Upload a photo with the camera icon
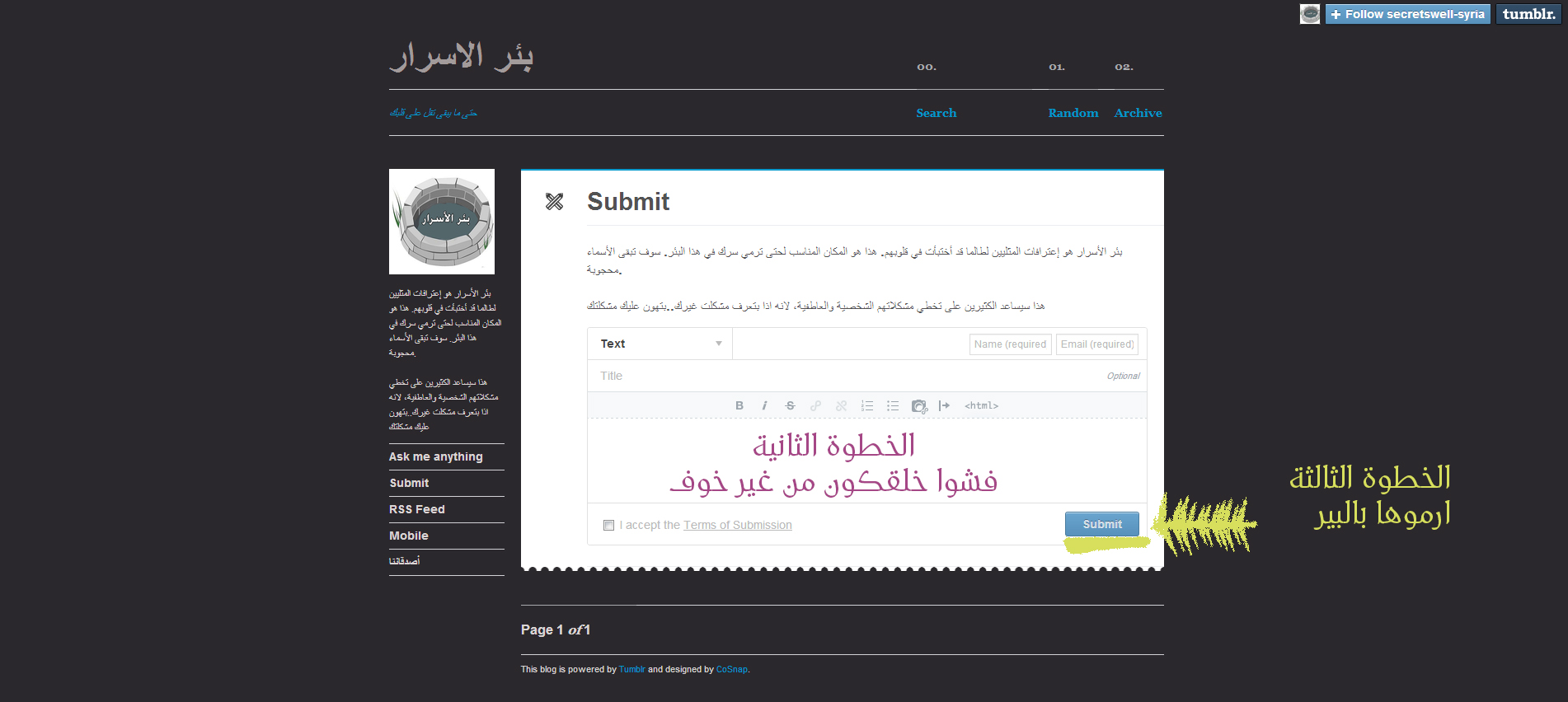Image resolution: width=1568 pixels, height=702 pixels. click(918, 405)
